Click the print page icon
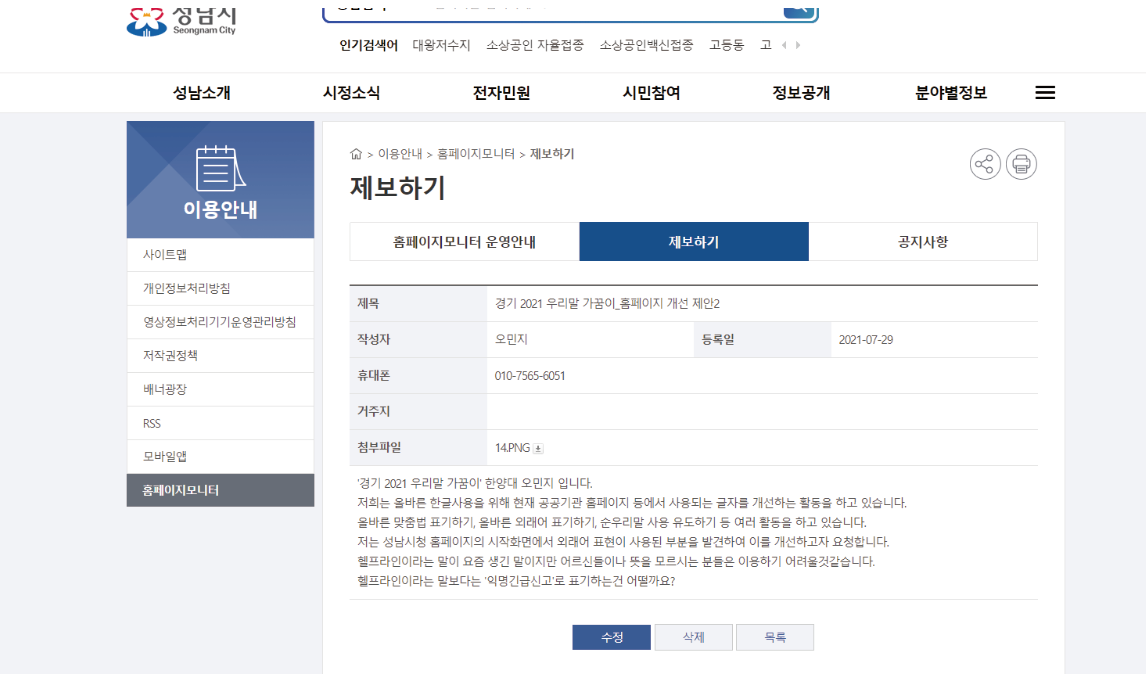The width and height of the screenshot is (1146, 674). point(1021,164)
